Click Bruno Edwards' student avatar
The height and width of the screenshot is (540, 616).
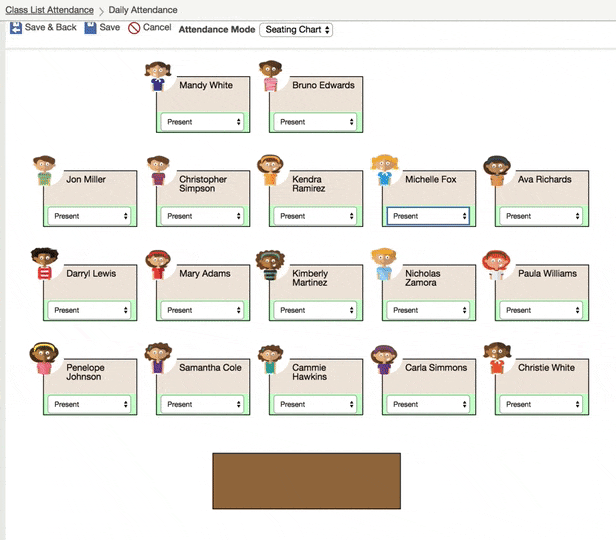(x=270, y=76)
